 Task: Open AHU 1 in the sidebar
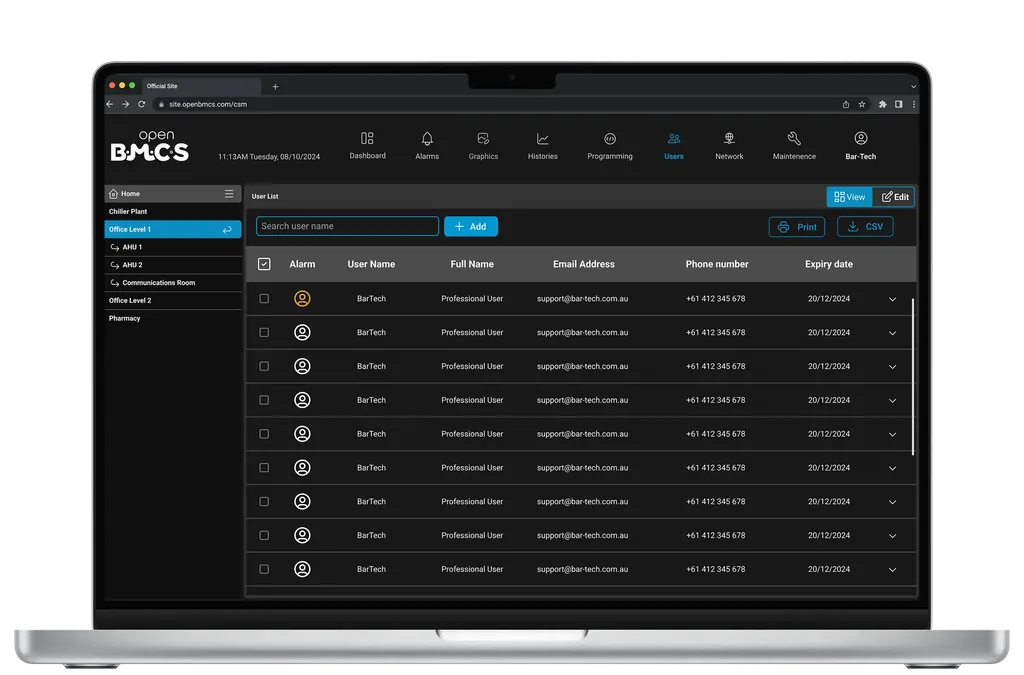click(x=132, y=247)
